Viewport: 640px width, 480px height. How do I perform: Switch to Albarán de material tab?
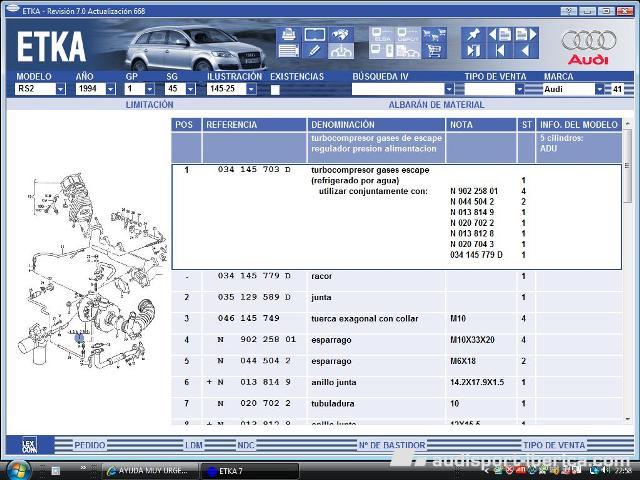[x=436, y=105]
